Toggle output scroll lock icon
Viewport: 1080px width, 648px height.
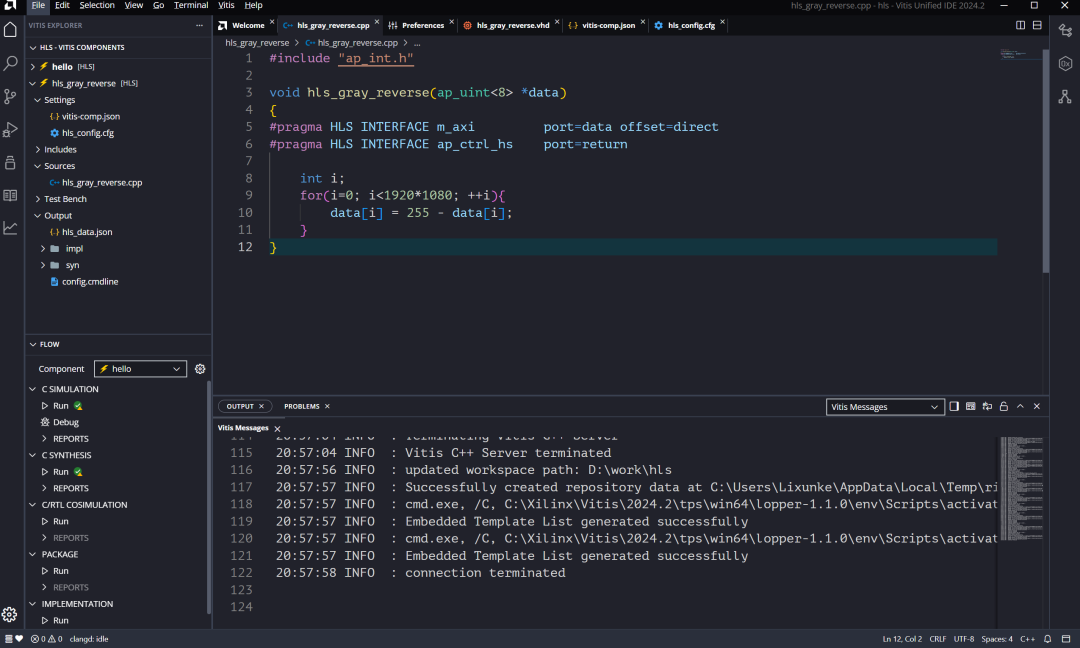click(x=1004, y=406)
